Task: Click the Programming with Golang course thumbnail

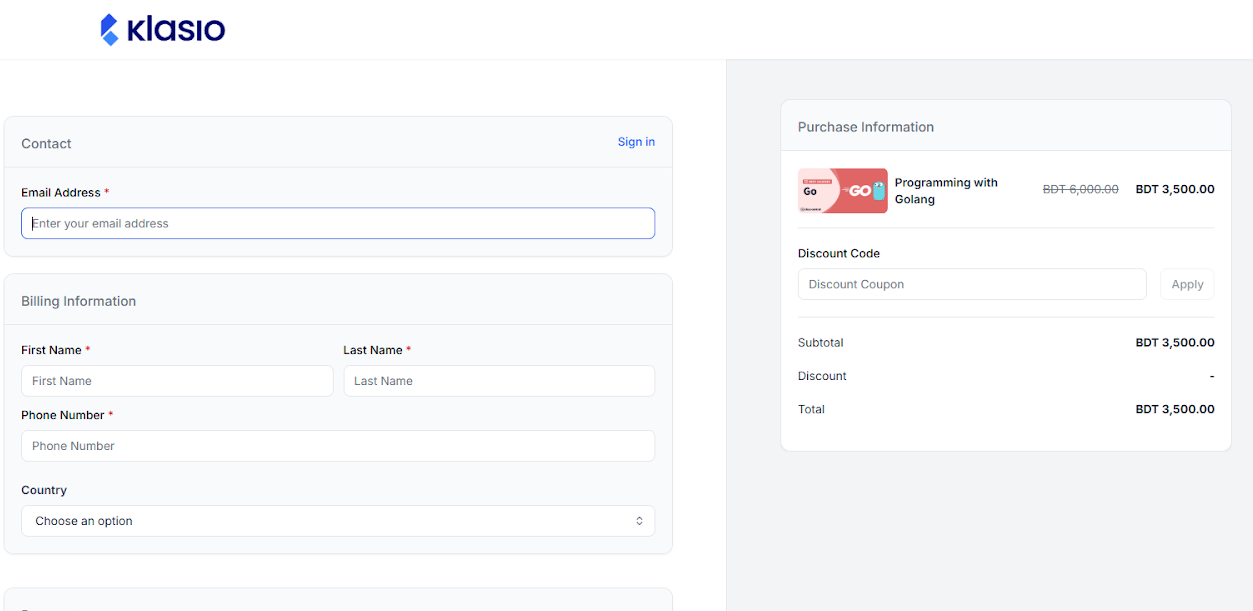Action: coord(842,191)
